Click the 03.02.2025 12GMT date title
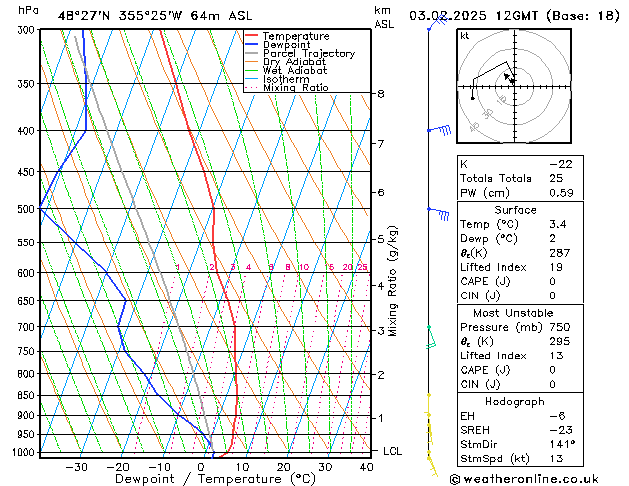 point(476,15)
